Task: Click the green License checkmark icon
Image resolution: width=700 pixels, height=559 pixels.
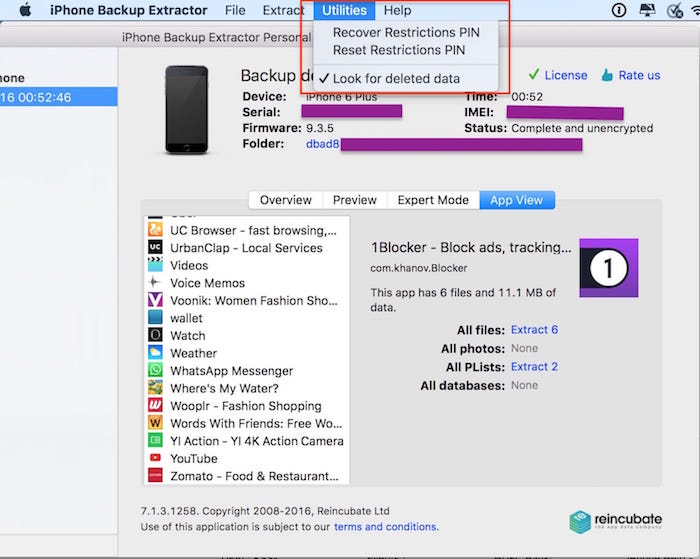Action: (x=533, y=74)
